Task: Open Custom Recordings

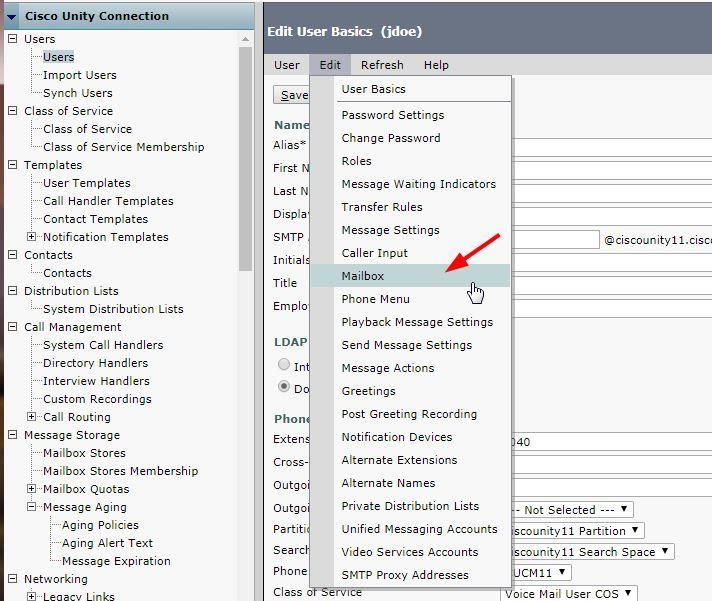Action: click(x=97, y=399)
